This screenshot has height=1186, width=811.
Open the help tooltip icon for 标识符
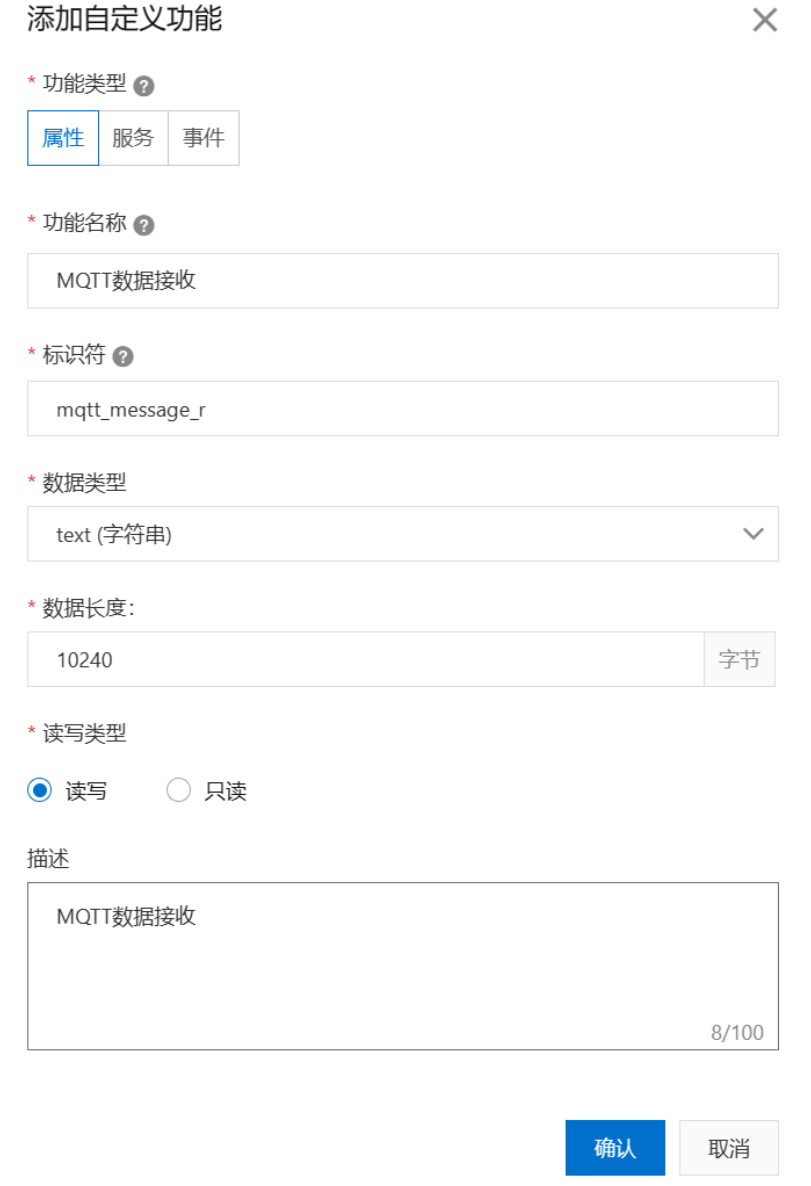coord(123,356)
